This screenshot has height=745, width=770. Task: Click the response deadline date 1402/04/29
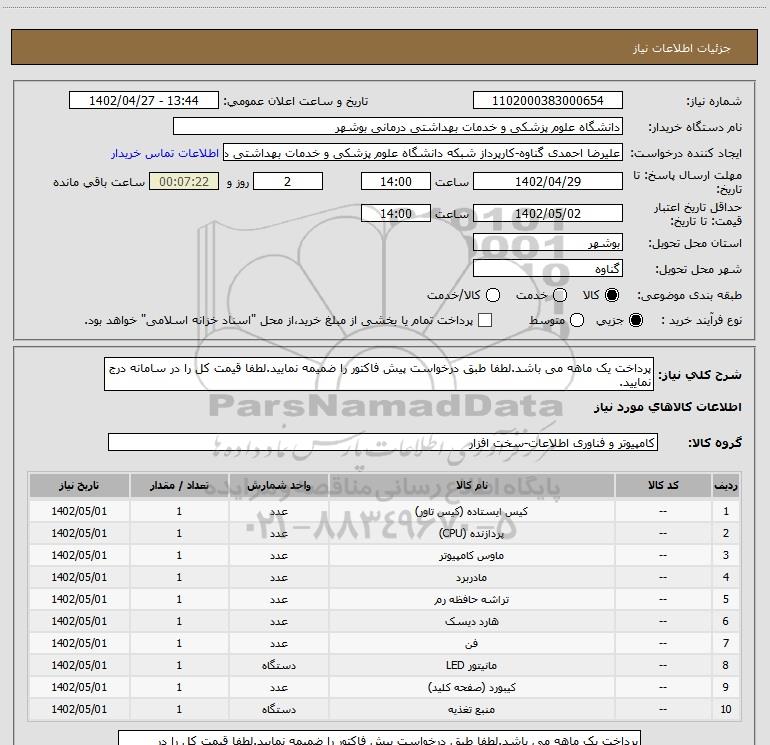(547, 181)
